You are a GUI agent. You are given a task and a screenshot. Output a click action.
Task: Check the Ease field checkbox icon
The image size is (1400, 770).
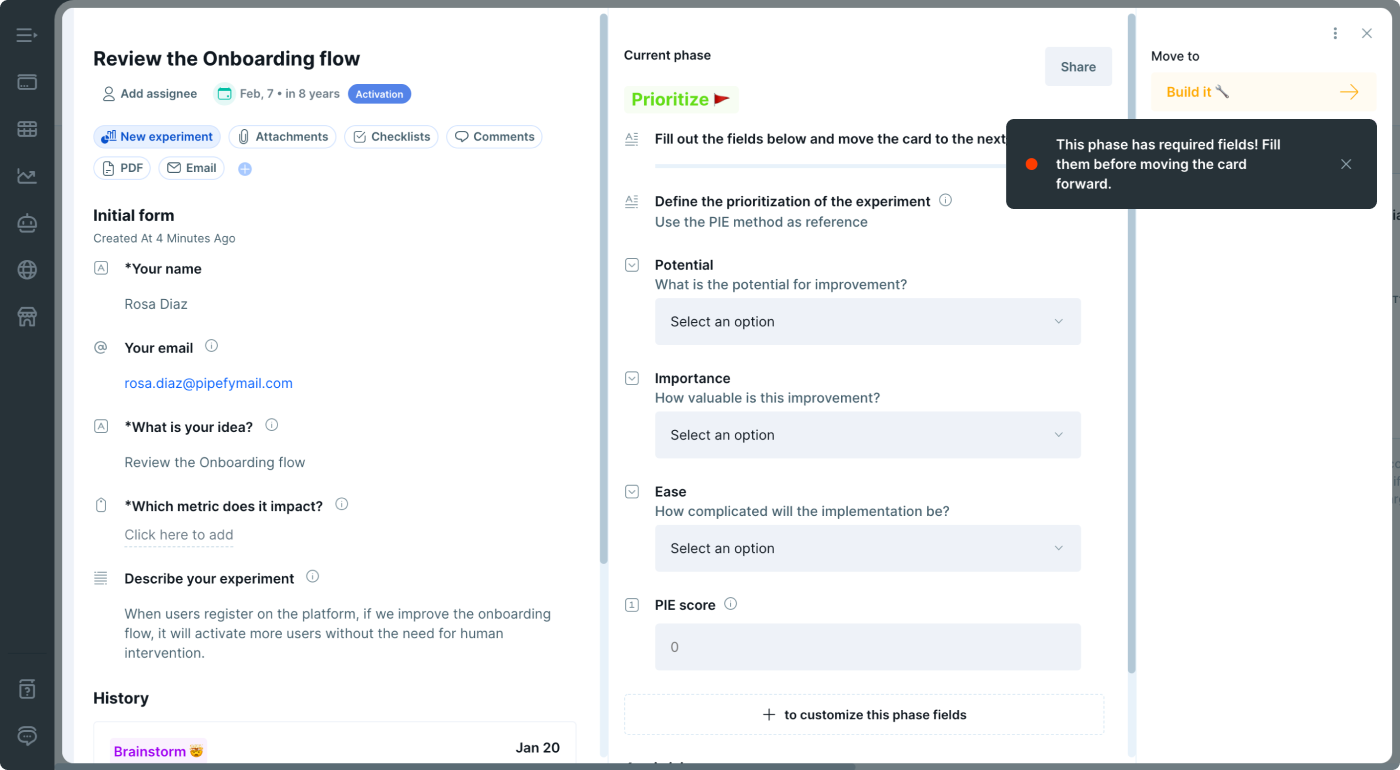coord(631,491)
